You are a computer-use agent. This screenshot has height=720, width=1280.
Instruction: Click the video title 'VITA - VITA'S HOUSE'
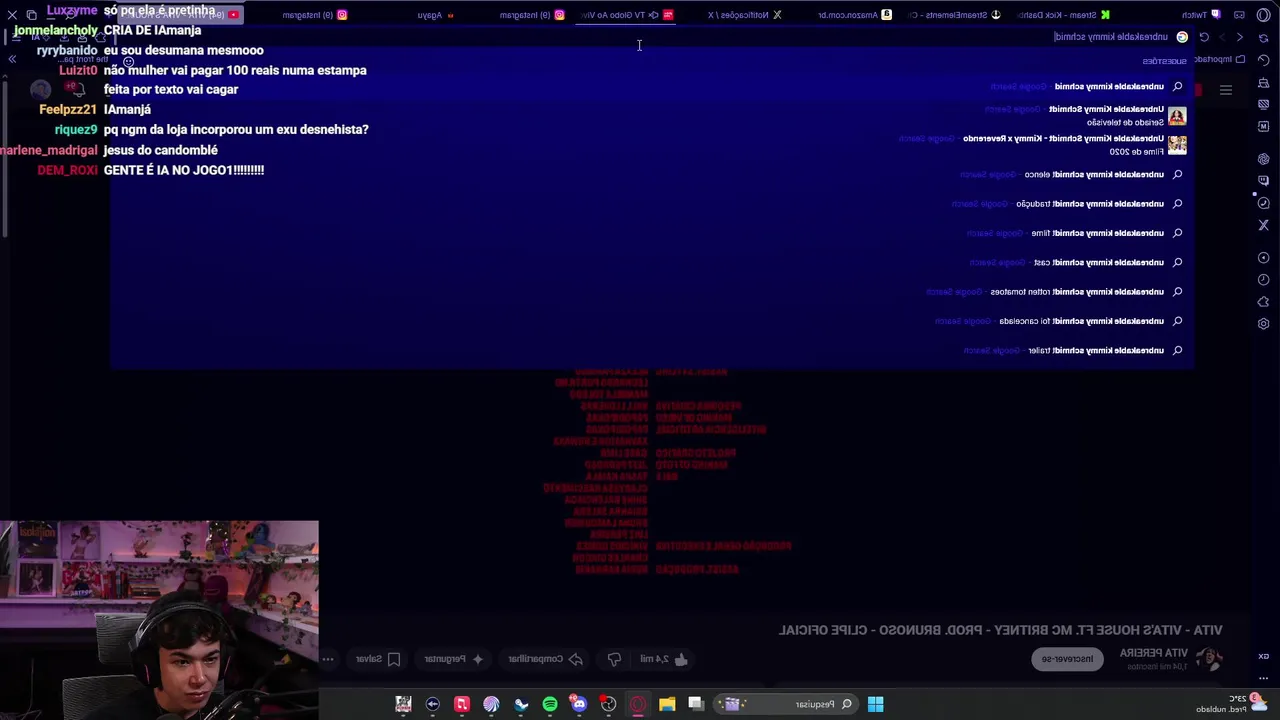[1000, 630]
